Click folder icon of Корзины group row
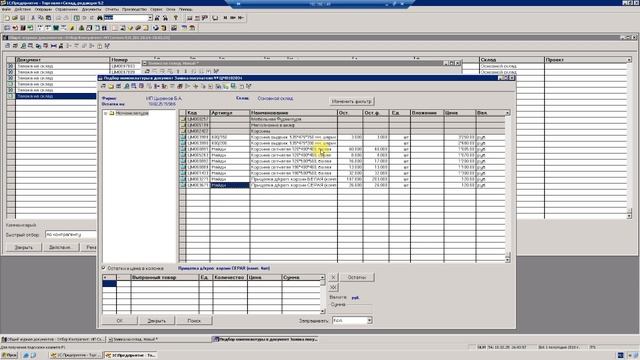This screenshot has width=640, height=360. pos(182,131)
